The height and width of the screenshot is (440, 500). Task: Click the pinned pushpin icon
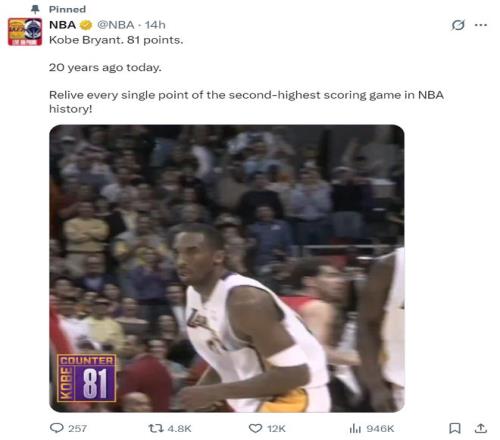[x=35, y=9]
